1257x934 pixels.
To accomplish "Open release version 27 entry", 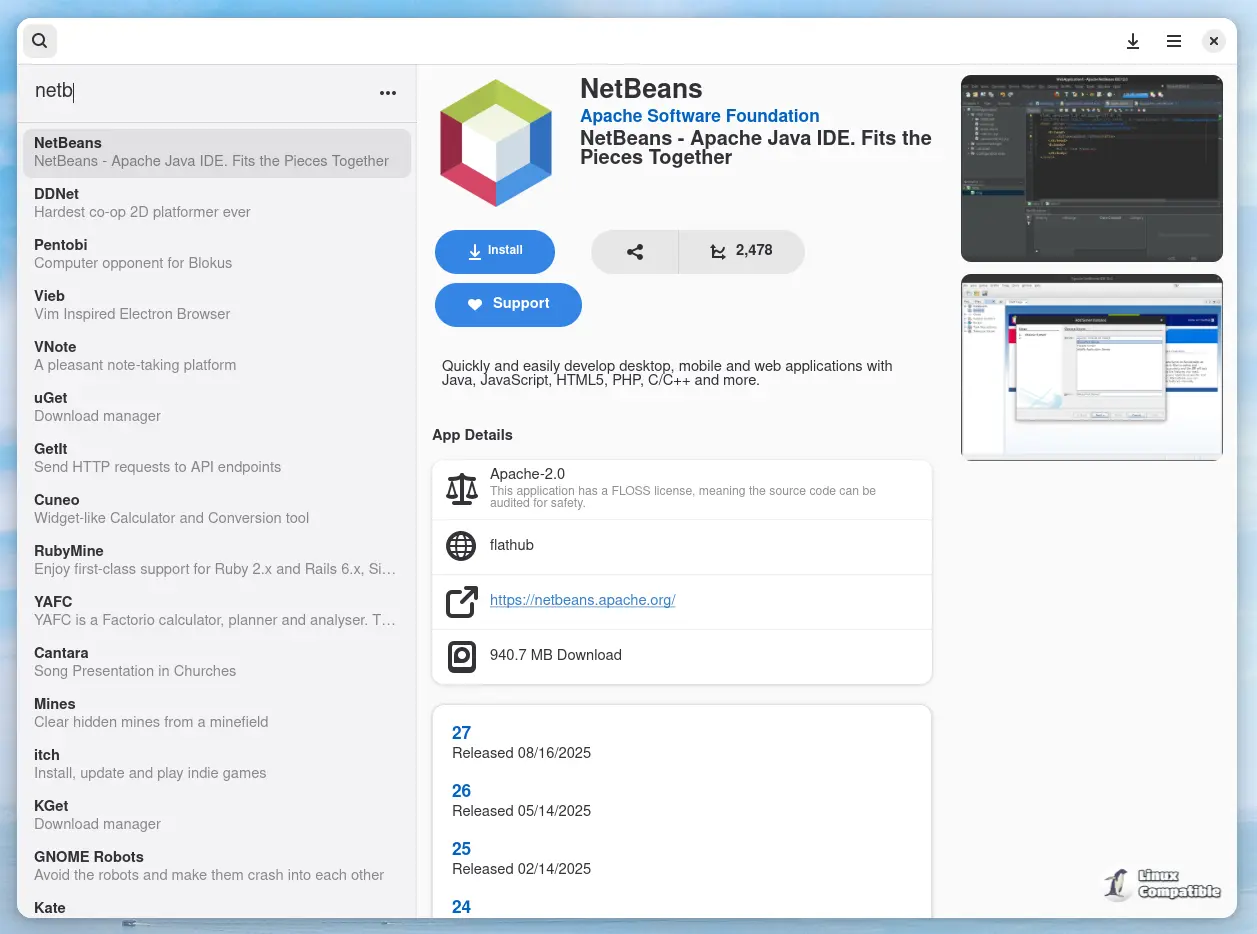I will (x=461, y=733).
